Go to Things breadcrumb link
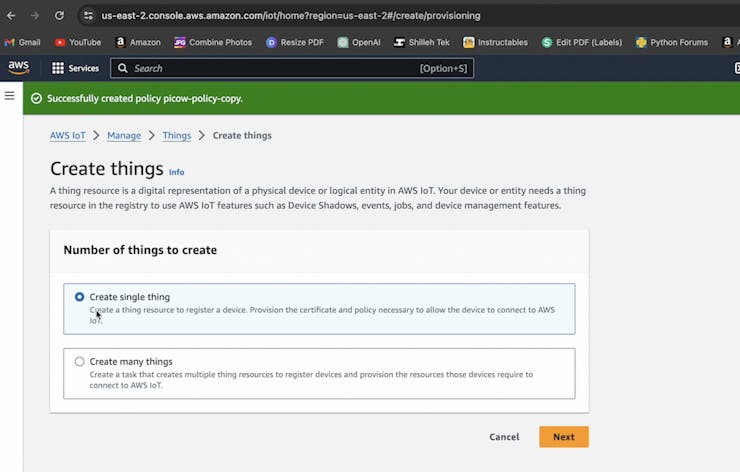The height and width of the screenshot is (472, 740). tap(177, 135)
